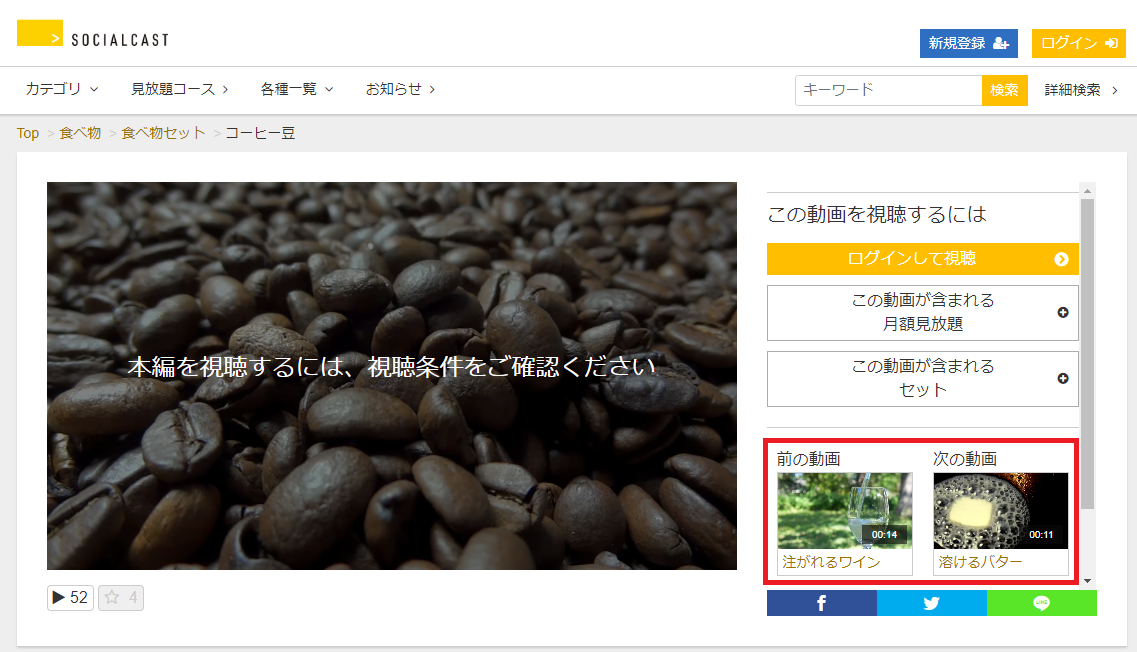Click the side panel scroll-down arrow
Viewport: 1137px width, 652px height.
1087,581
